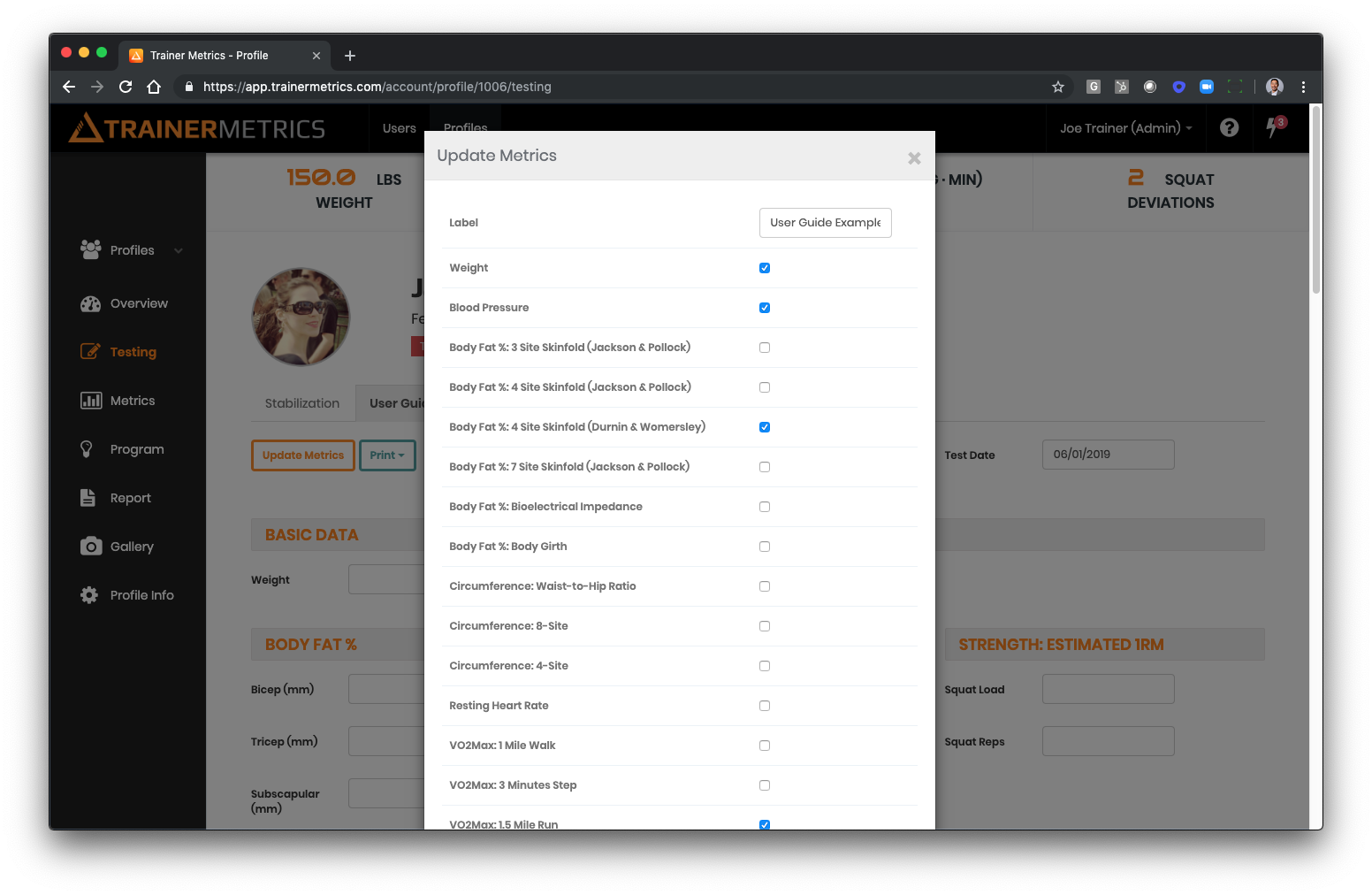Select the Trainer Metrics - Profile browser tab
1372x895 pixels.
[x=225, y=56]
